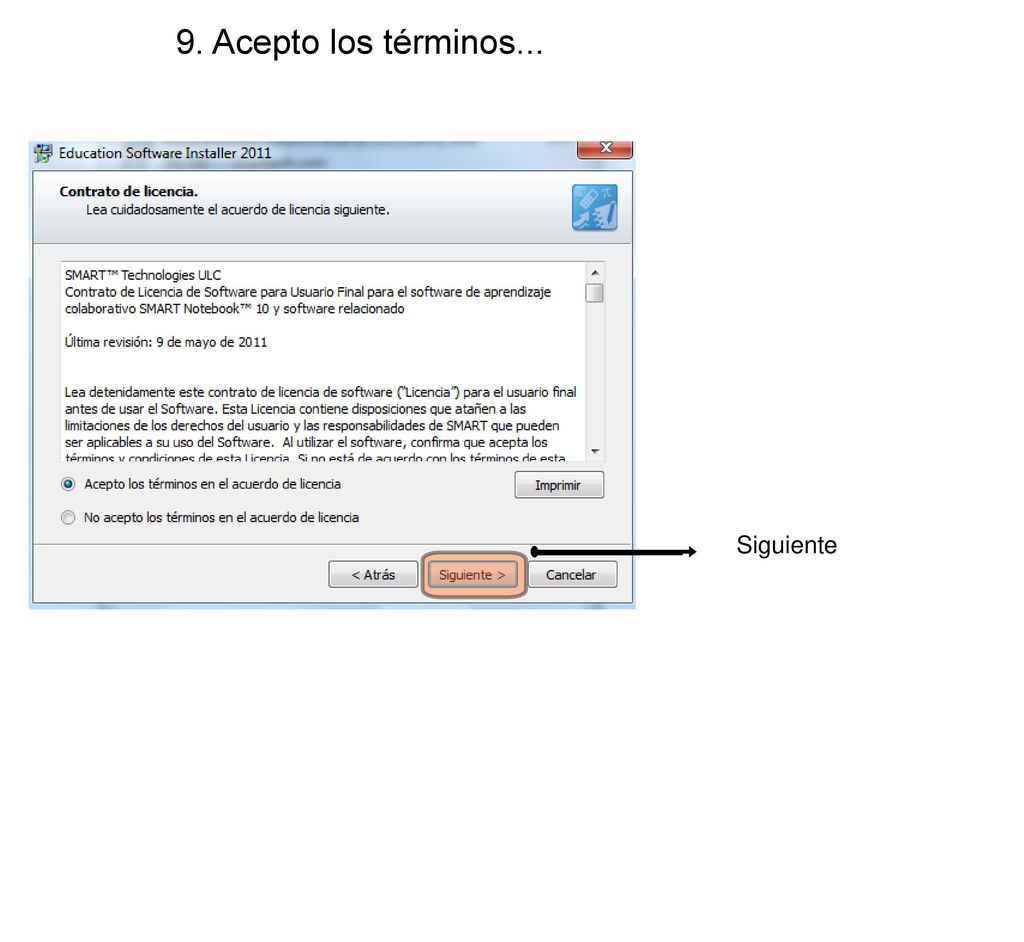Screen dimensions: 1024x942
Task: Click the 'SMART™ Technologies ULC' line
Action: [x=143, y=275]
